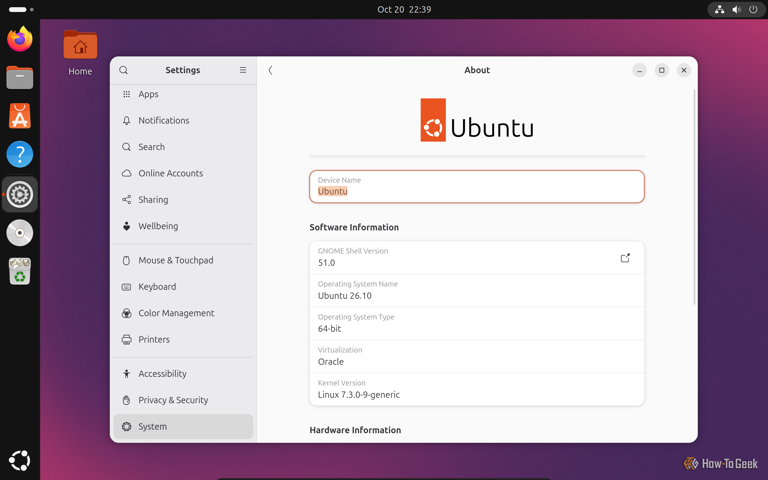Open Wellbeing settings
Viewport: 768px width, 480px height.
pyautogui.click(x=183, y=226)
